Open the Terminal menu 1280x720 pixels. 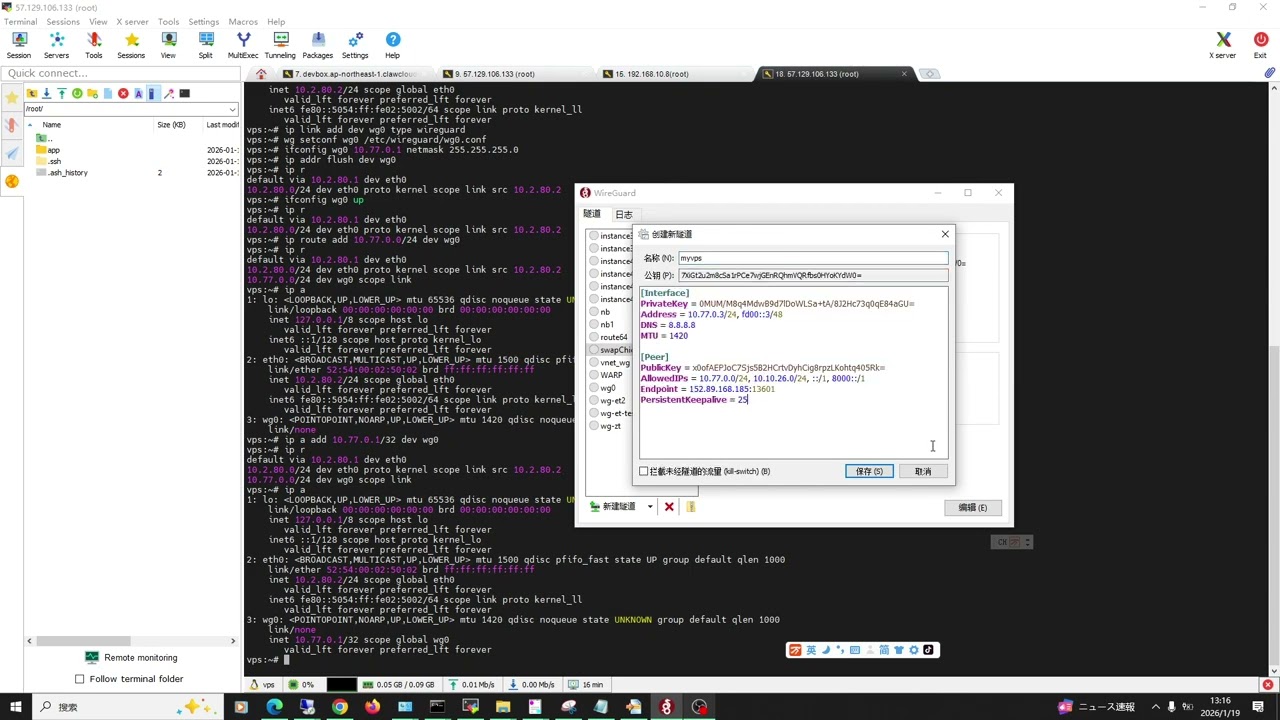pos(20,21)
